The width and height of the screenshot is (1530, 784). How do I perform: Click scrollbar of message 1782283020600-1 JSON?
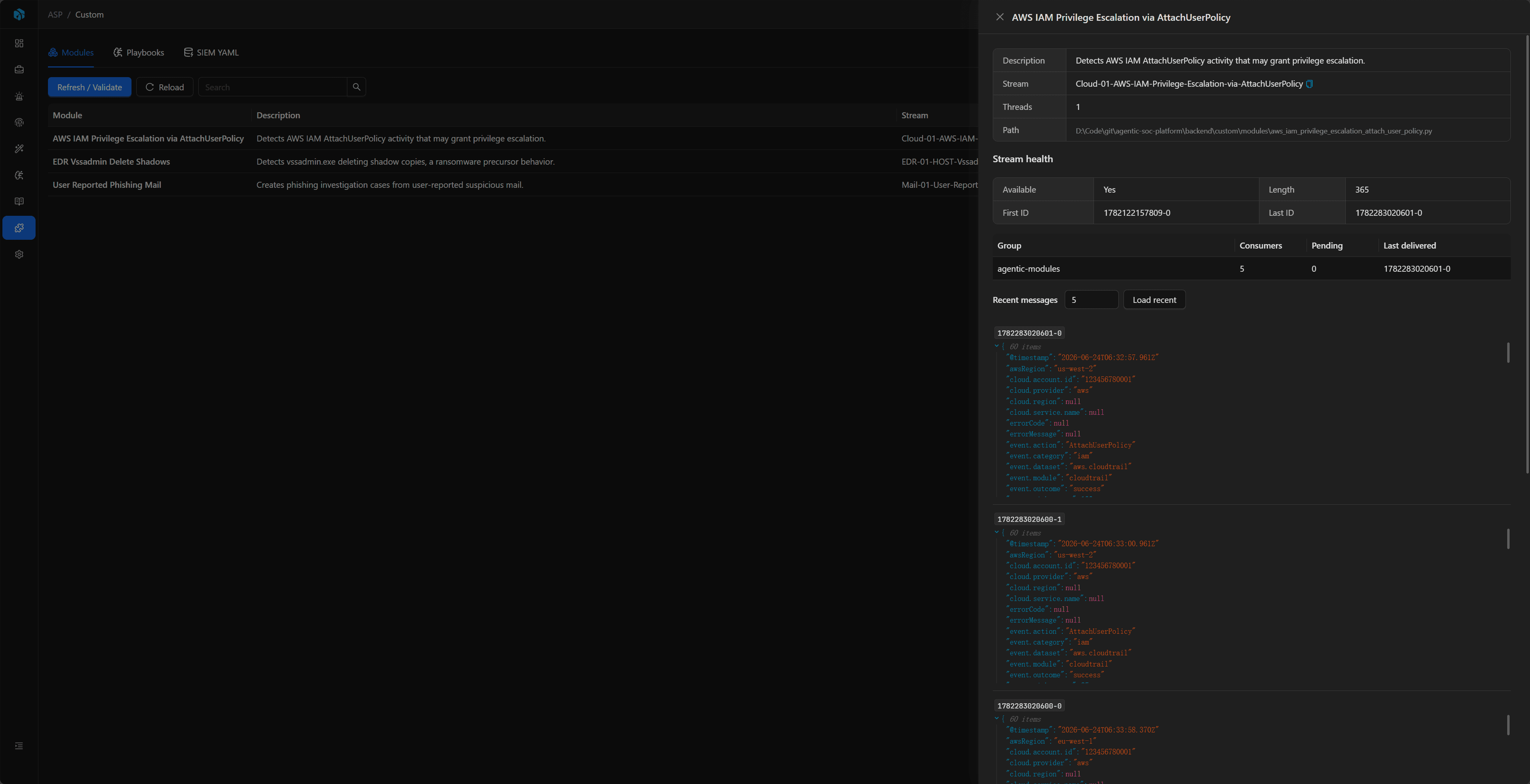click(x=1508, y=539)
